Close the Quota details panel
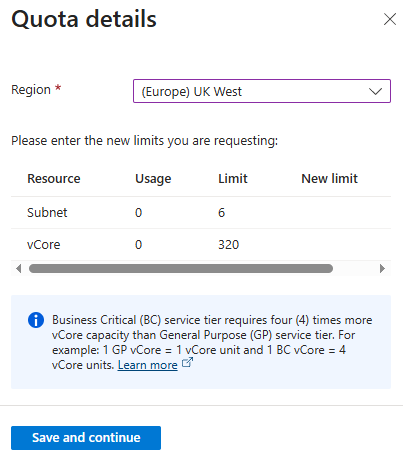This screenshot has width=403, height=460. point(390,19)
